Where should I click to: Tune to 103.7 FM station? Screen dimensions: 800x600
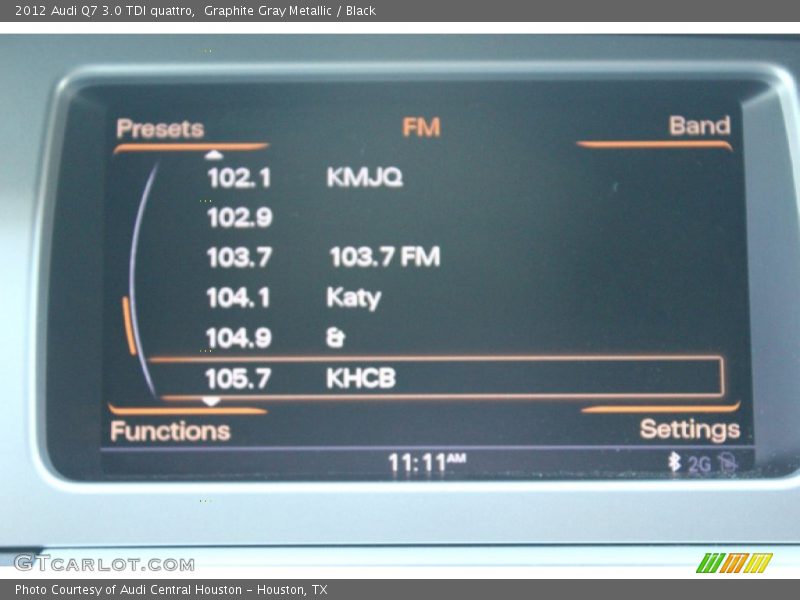tap(322, 257)
